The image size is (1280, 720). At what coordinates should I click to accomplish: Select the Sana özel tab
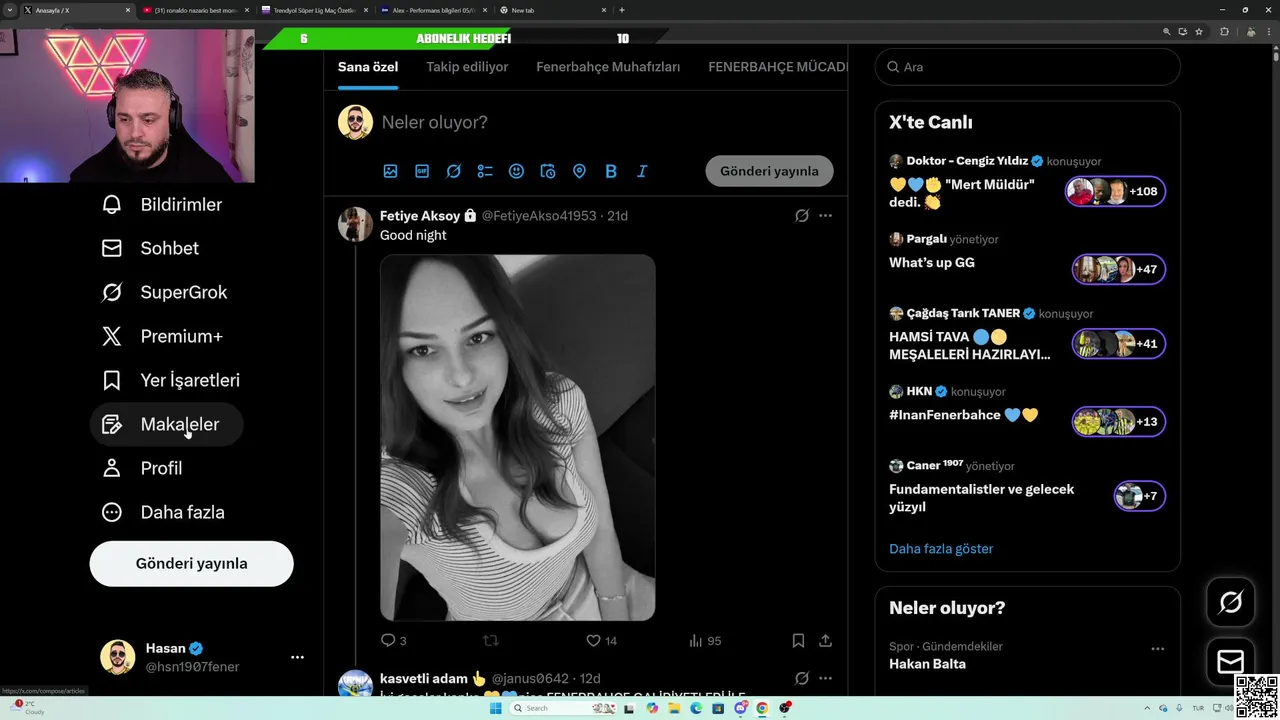point(368,67)
